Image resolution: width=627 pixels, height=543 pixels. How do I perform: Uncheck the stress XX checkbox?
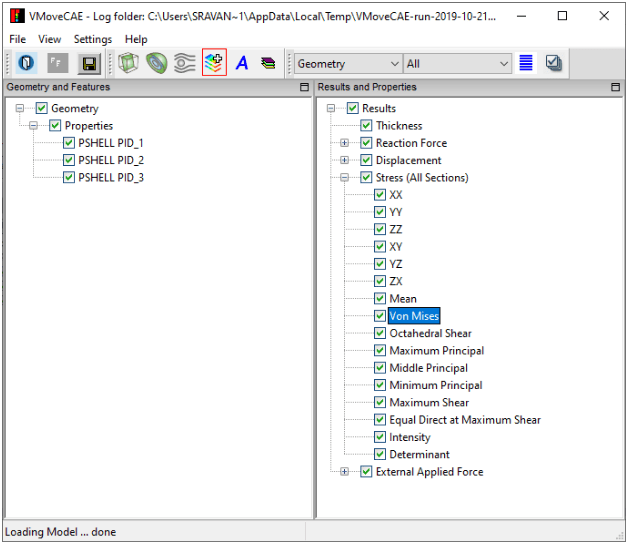[380, 195]
